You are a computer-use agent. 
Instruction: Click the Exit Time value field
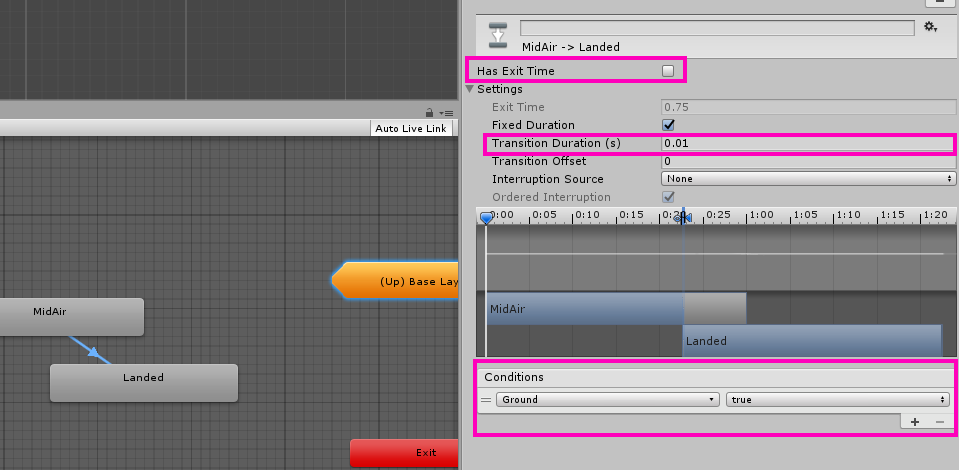tap(808, 107)
